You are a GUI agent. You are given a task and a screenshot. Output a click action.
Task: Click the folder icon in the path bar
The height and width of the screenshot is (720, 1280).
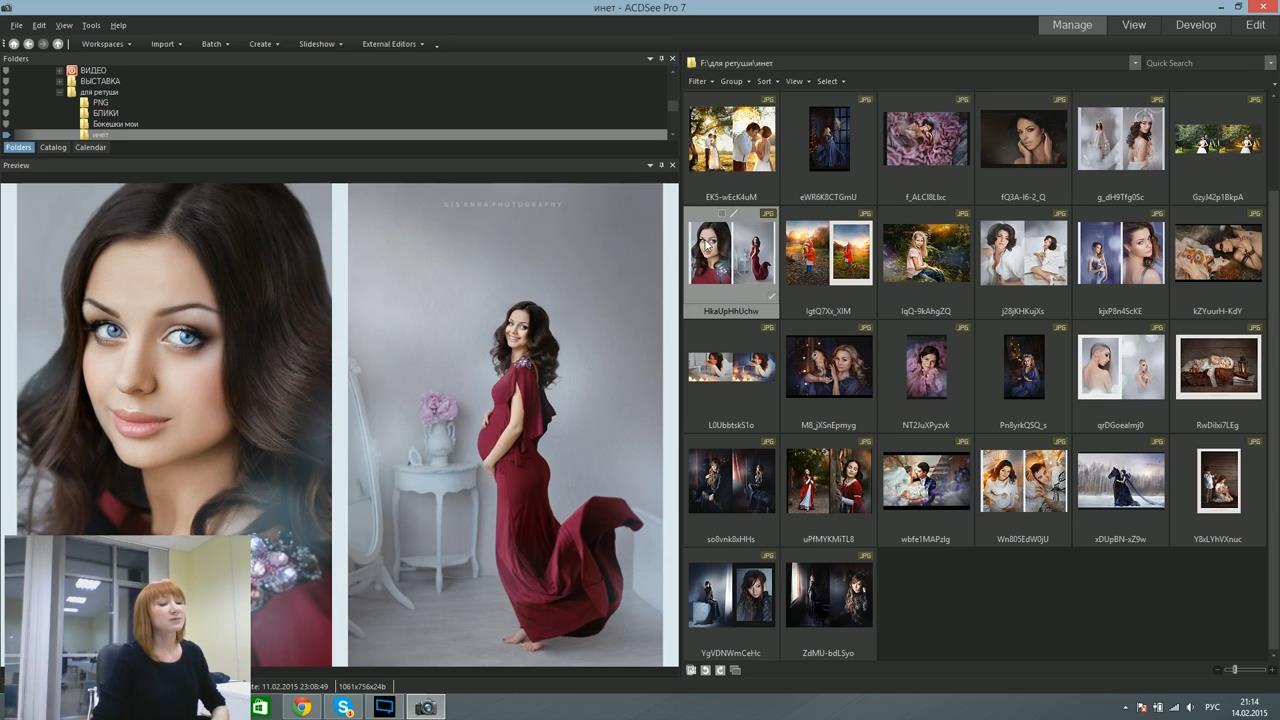coord(692,63)
